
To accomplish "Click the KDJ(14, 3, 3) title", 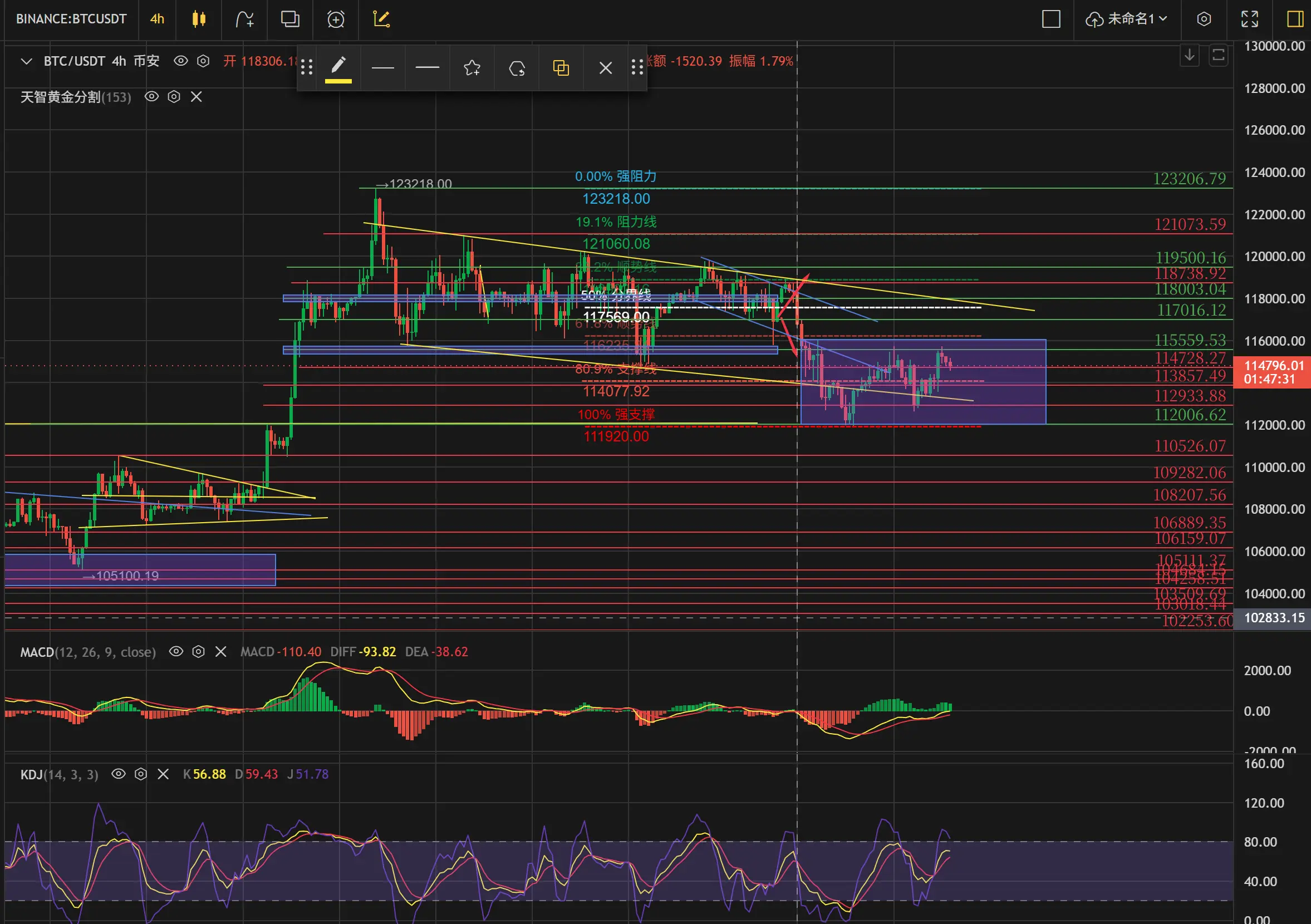I will (x=60, y=774).
